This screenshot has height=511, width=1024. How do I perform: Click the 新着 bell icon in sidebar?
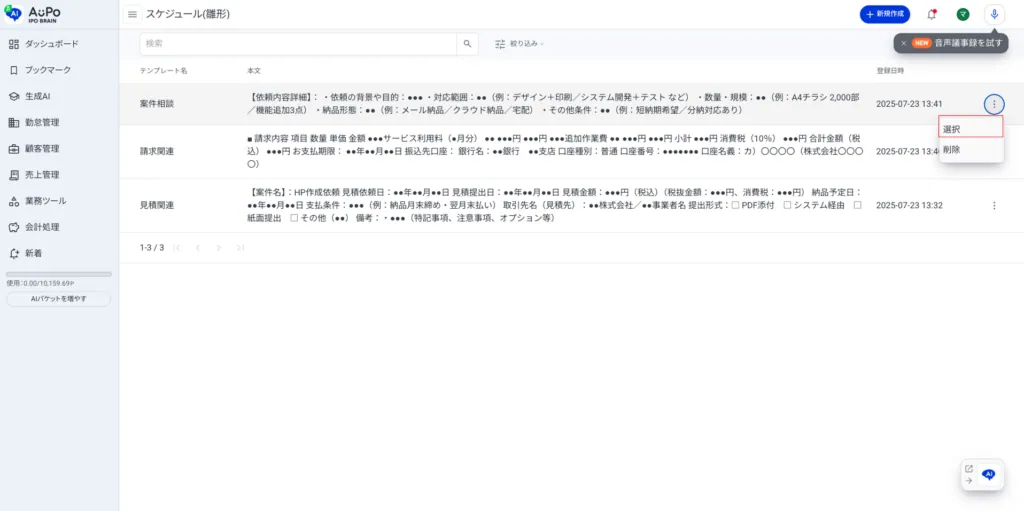[14, 254]
